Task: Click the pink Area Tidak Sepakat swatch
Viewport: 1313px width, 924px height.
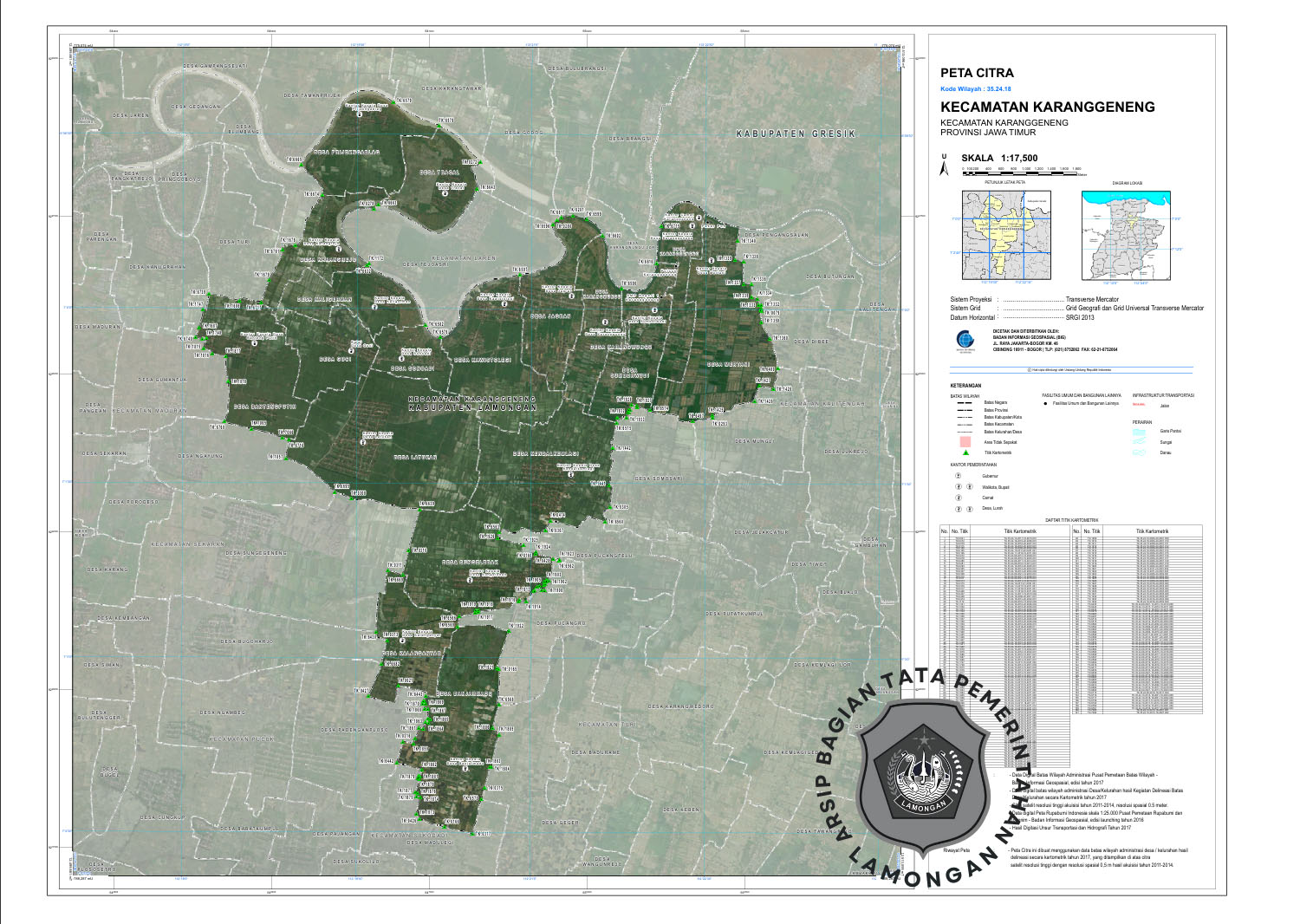Action: (965, 442)
